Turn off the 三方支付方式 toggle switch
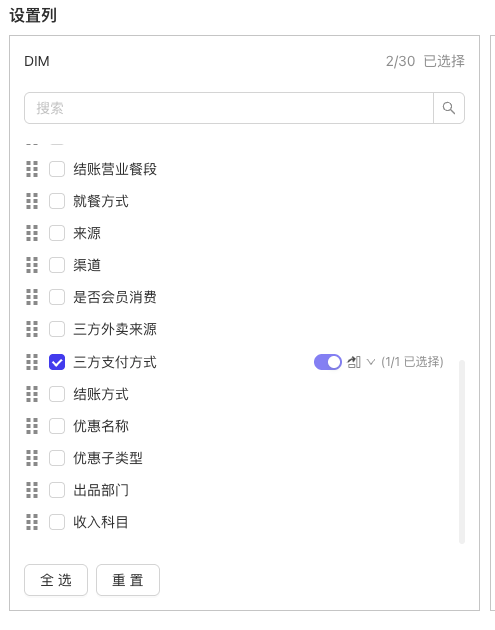Screen dimensions: 495x630 point(327,362)
